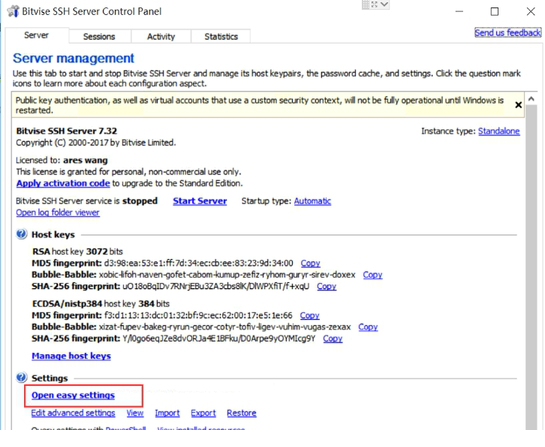Switch to the Sessions tab

pos(99,36)
